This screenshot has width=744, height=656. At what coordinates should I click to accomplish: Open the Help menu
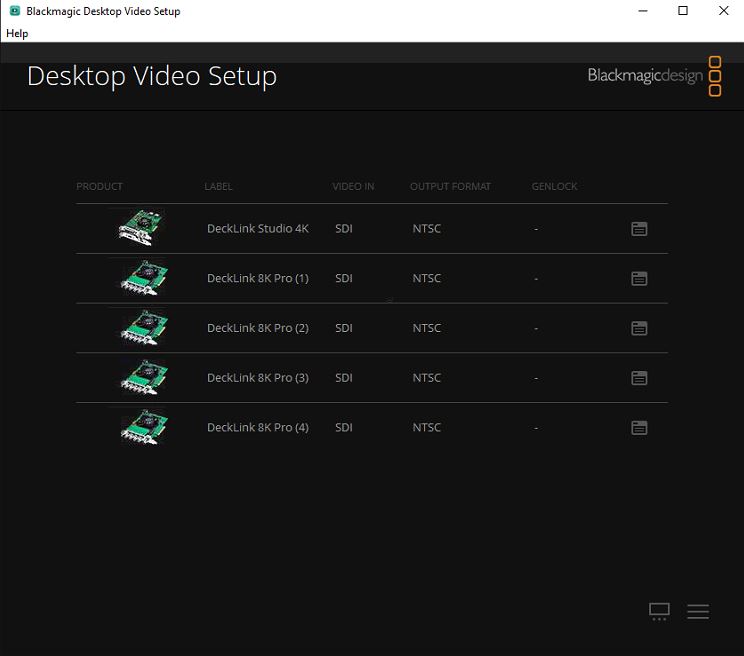17,34
